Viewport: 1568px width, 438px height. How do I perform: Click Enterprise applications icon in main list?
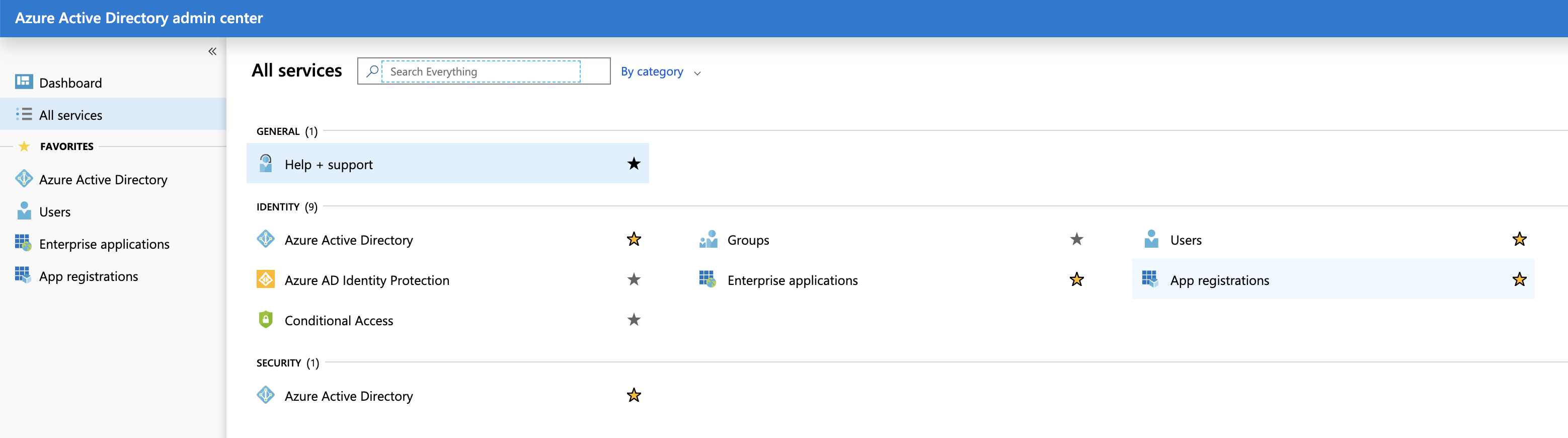(x=708, y=279)
